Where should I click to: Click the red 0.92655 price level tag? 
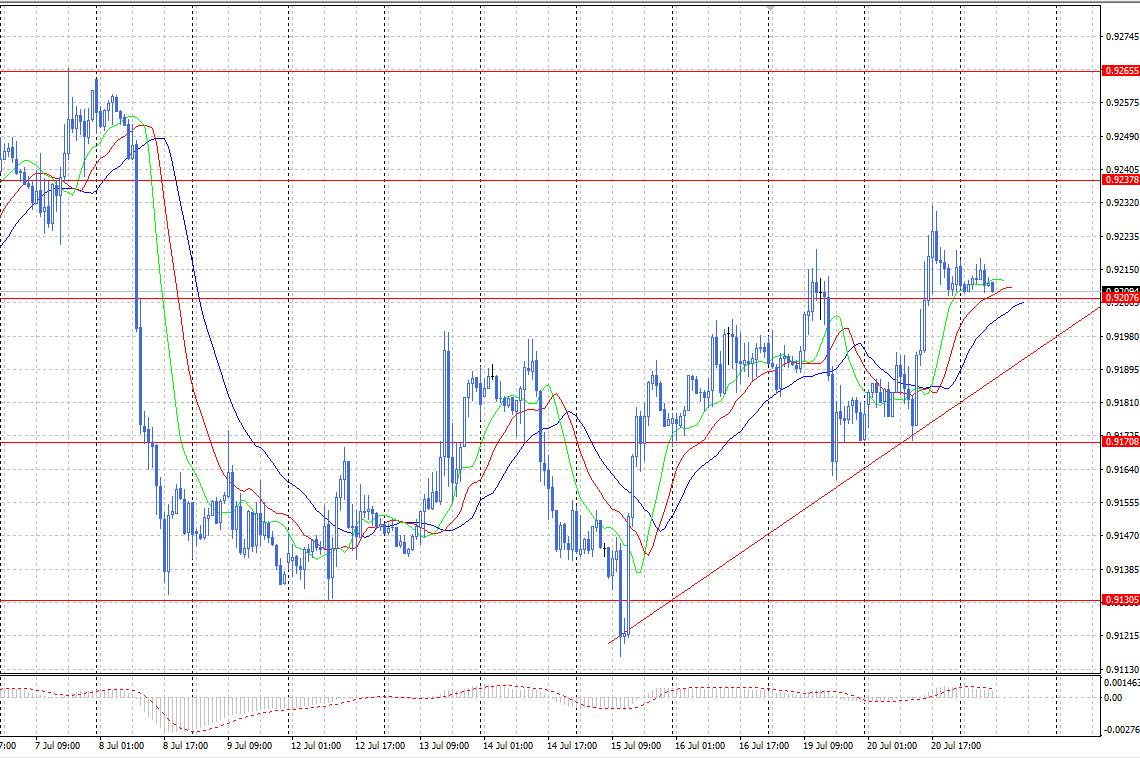pos(1121,71)
